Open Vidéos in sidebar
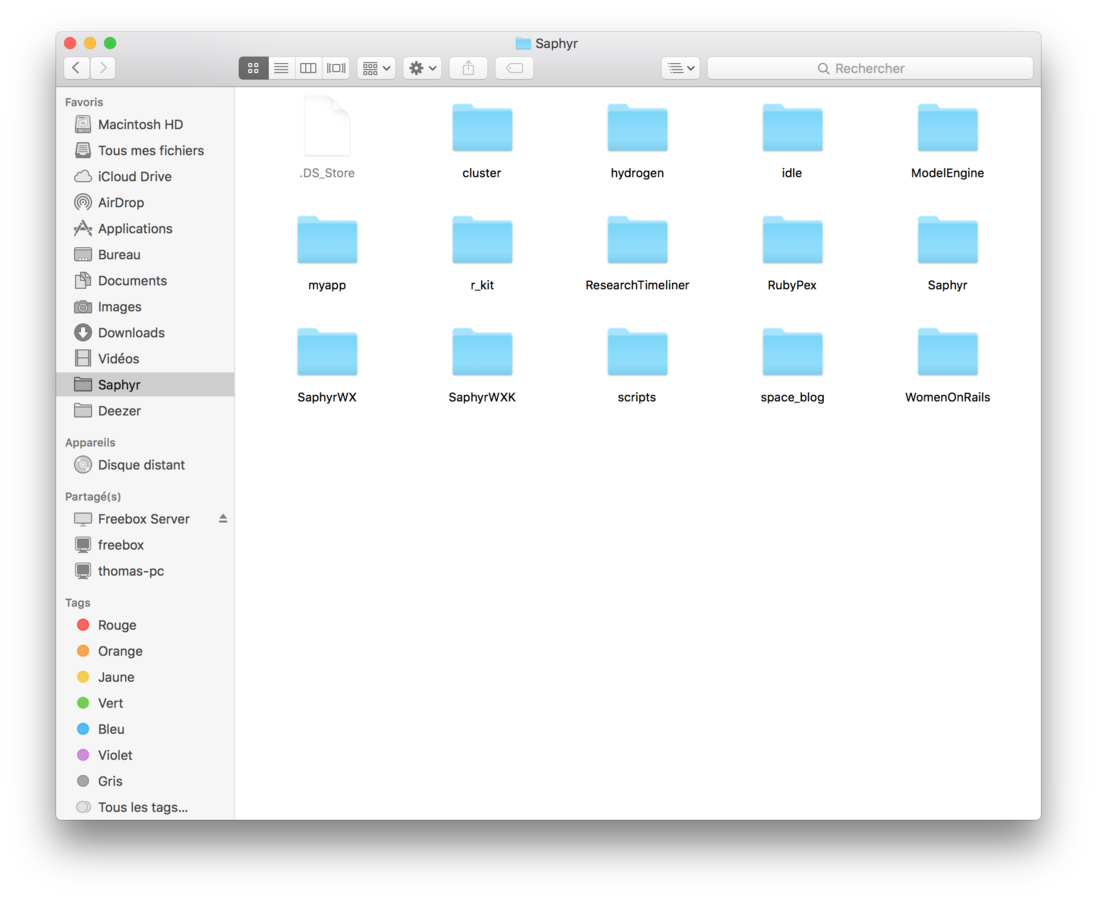This screenshot has width=1097, height=900. [x=146, y=358]
